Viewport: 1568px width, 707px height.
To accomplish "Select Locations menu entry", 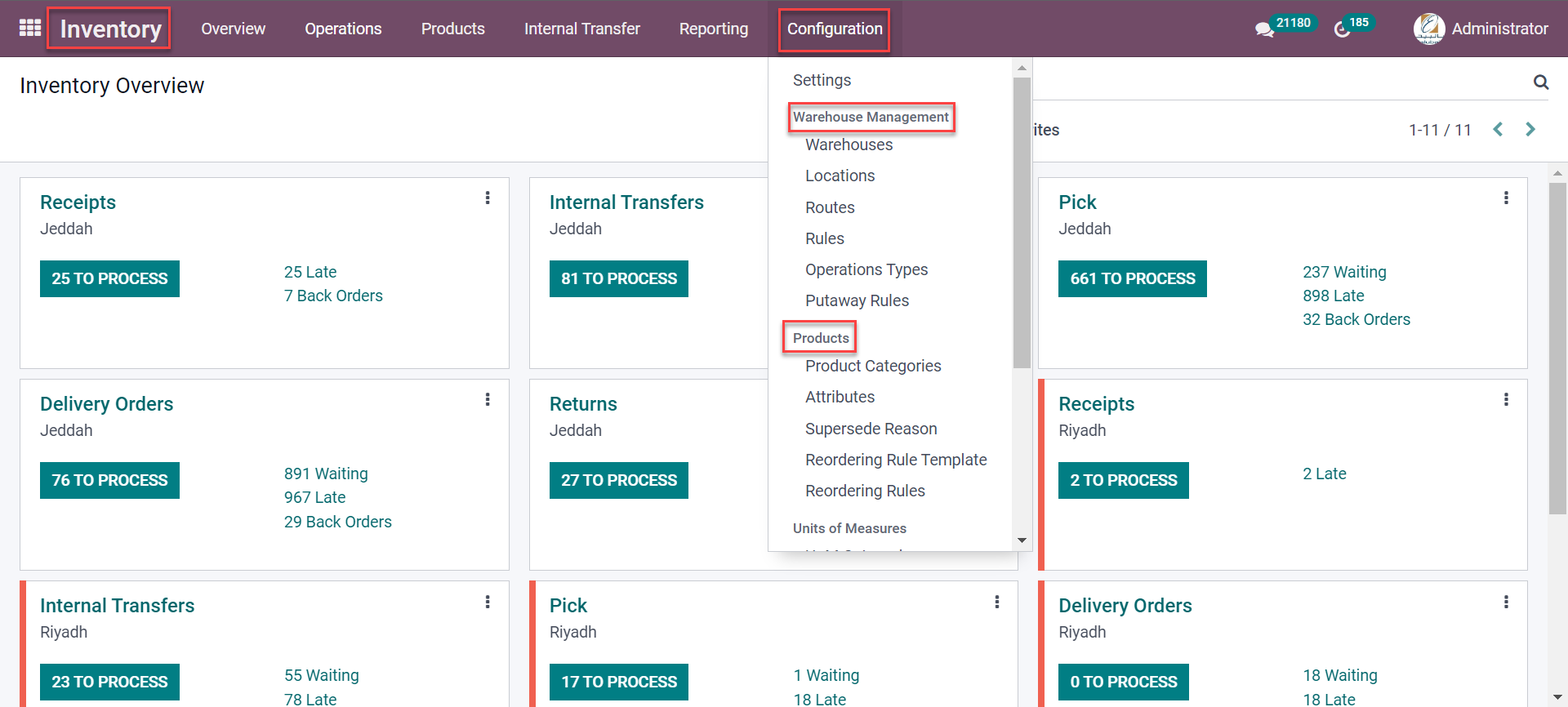I will [840, 176].
